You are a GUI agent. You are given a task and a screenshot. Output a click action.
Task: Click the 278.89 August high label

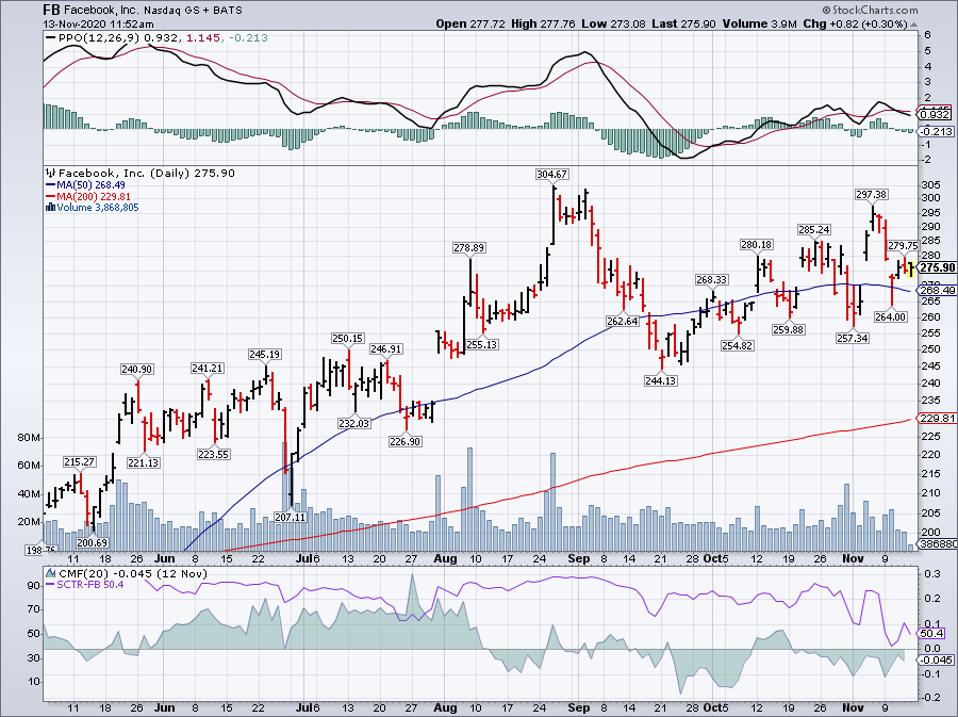click(x=469, y=247)
